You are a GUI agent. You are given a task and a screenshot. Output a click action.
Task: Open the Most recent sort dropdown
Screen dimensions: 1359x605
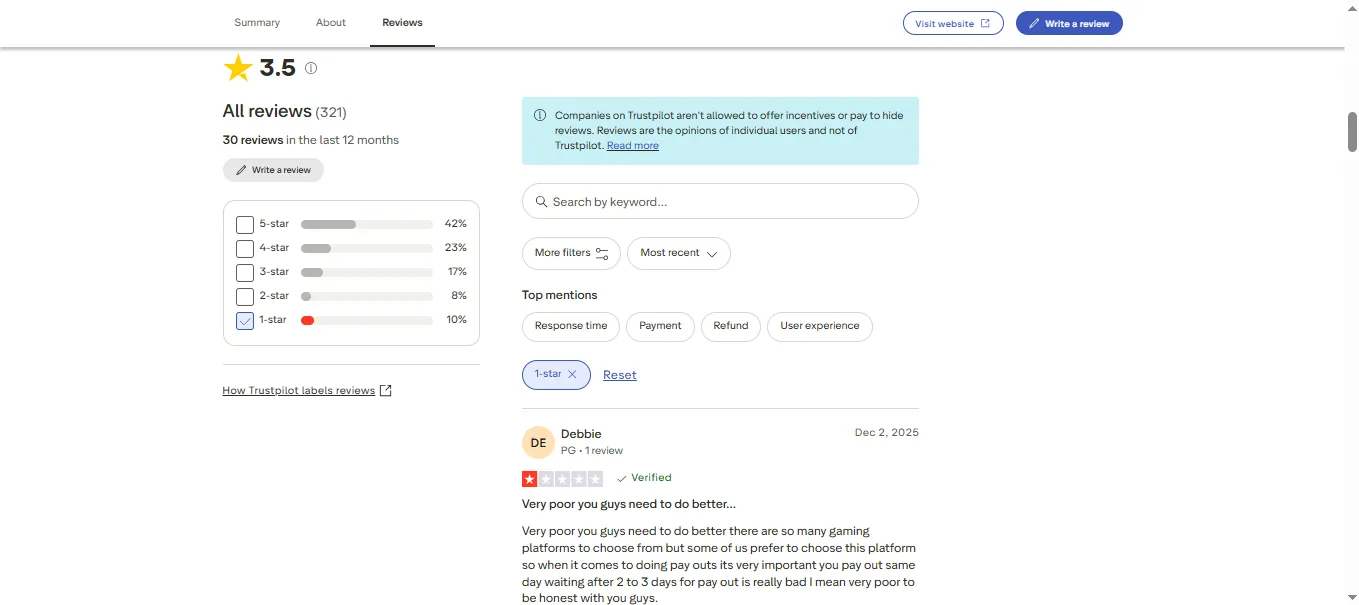click(679, 253)
